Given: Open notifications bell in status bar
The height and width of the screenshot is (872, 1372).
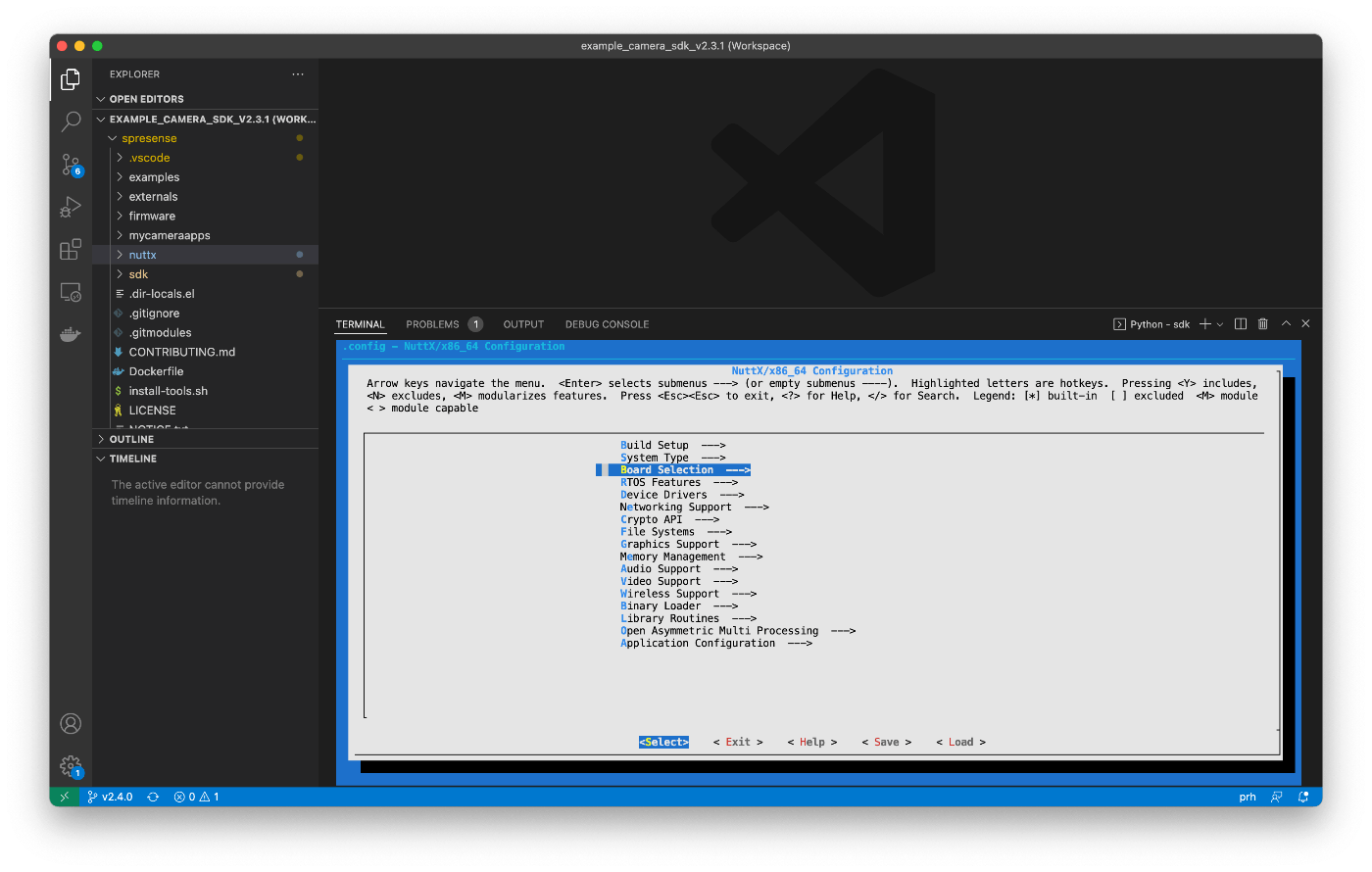Looking at the screenshot, I should 1303,797.
